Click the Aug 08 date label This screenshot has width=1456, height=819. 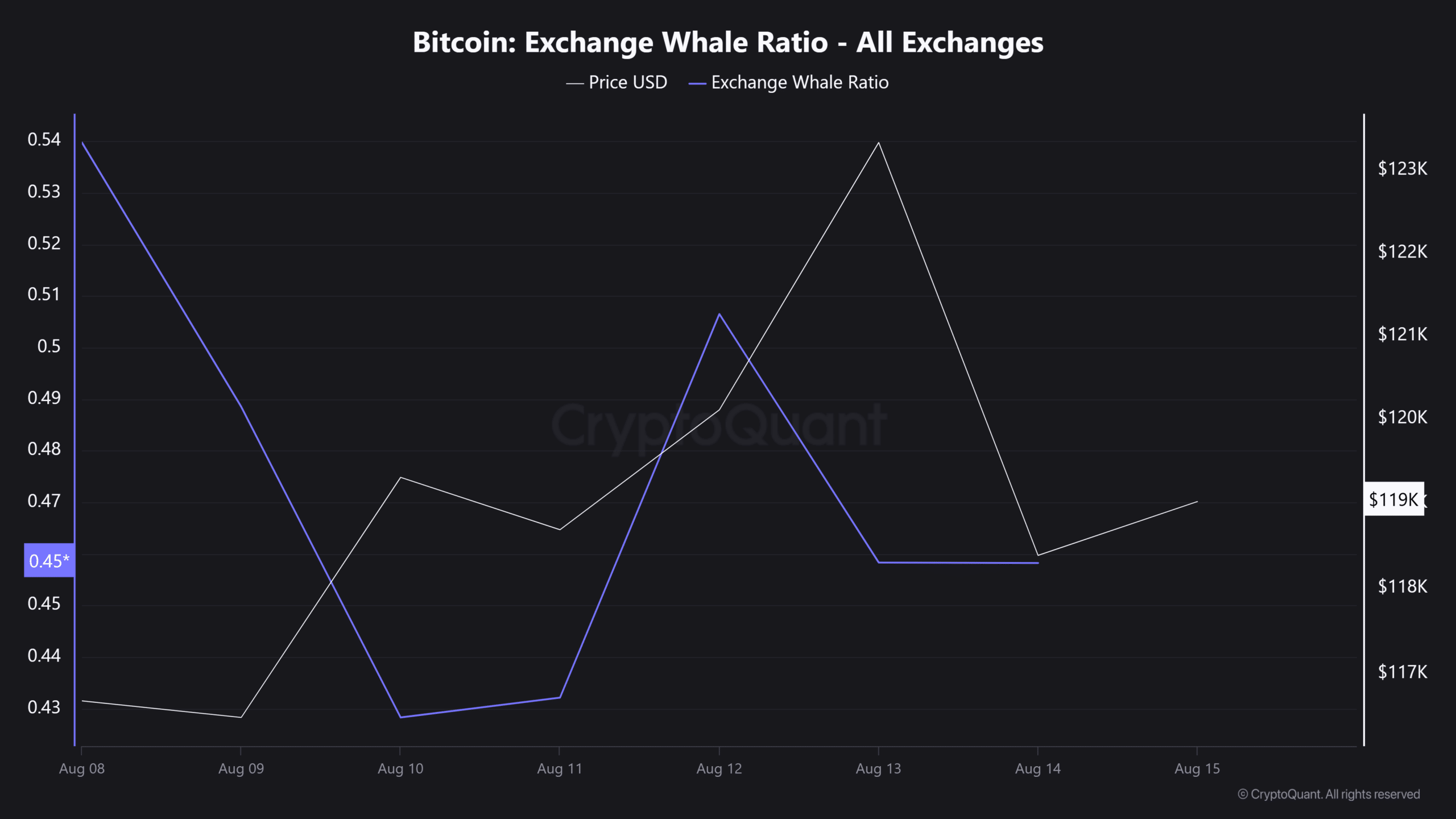tap(82, 769)
